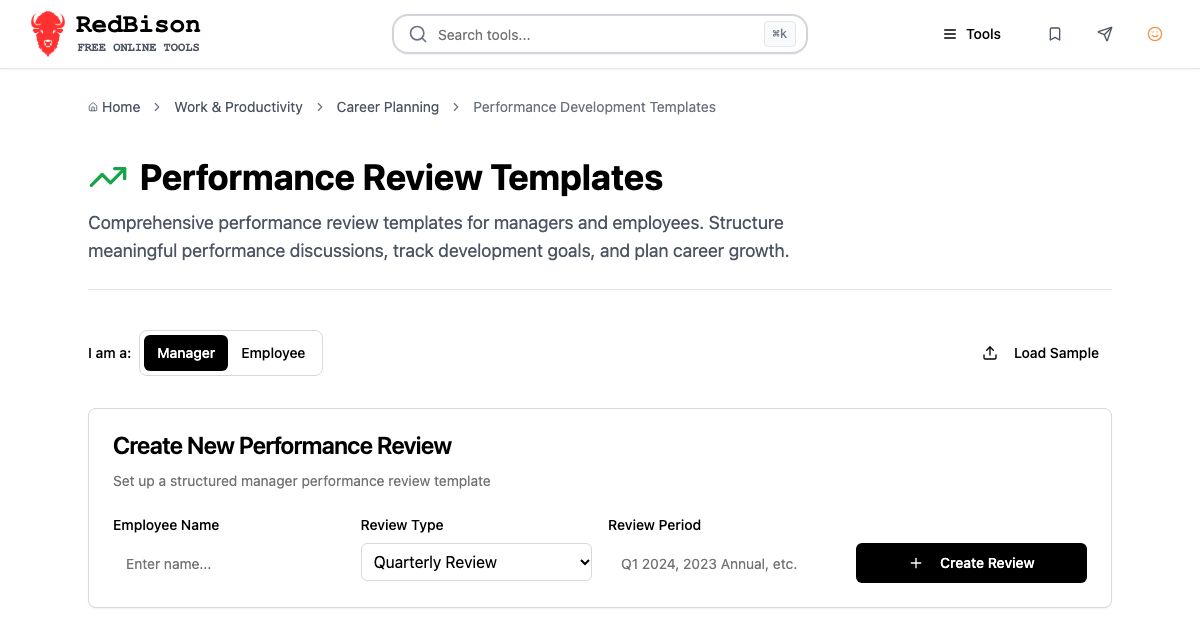1200x630 pixels.
Task: Click the paper plane share icon
Action: 1105,34
